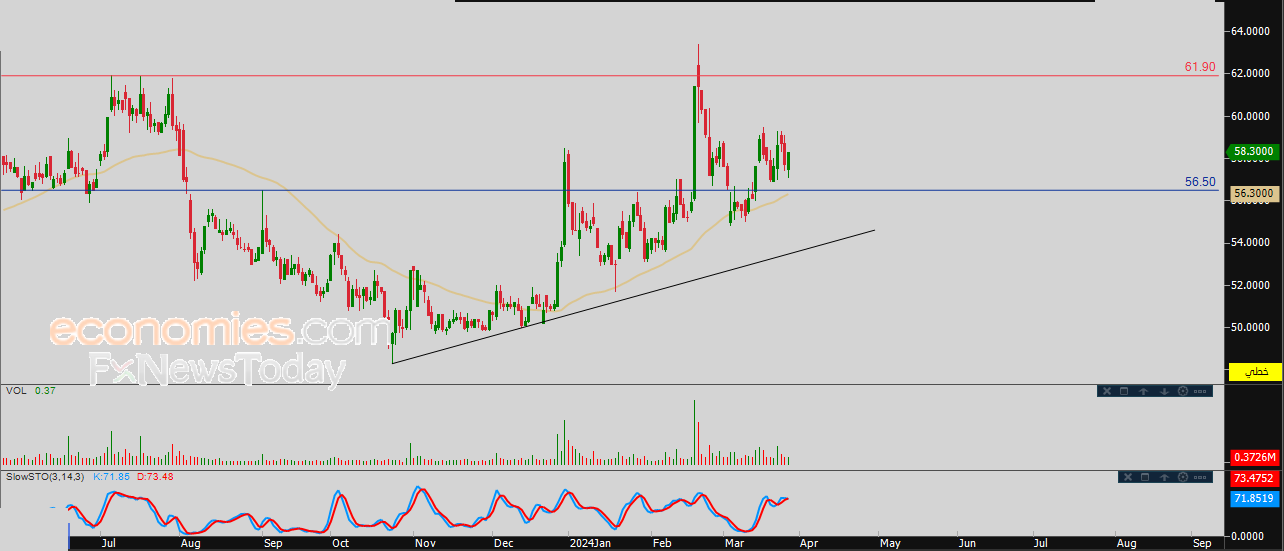This screenshot has height=551, width=1284.
Task: Click the Nov label on the time axis
Action: tap(425, 543)
